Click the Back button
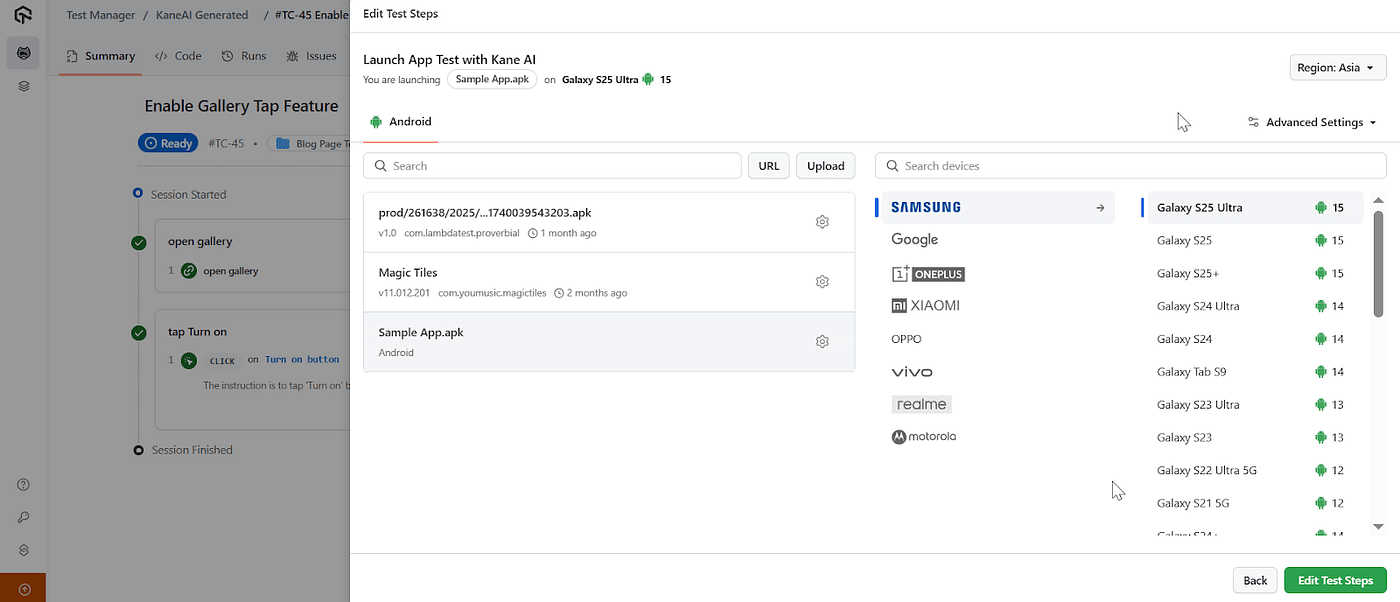 1255,580
